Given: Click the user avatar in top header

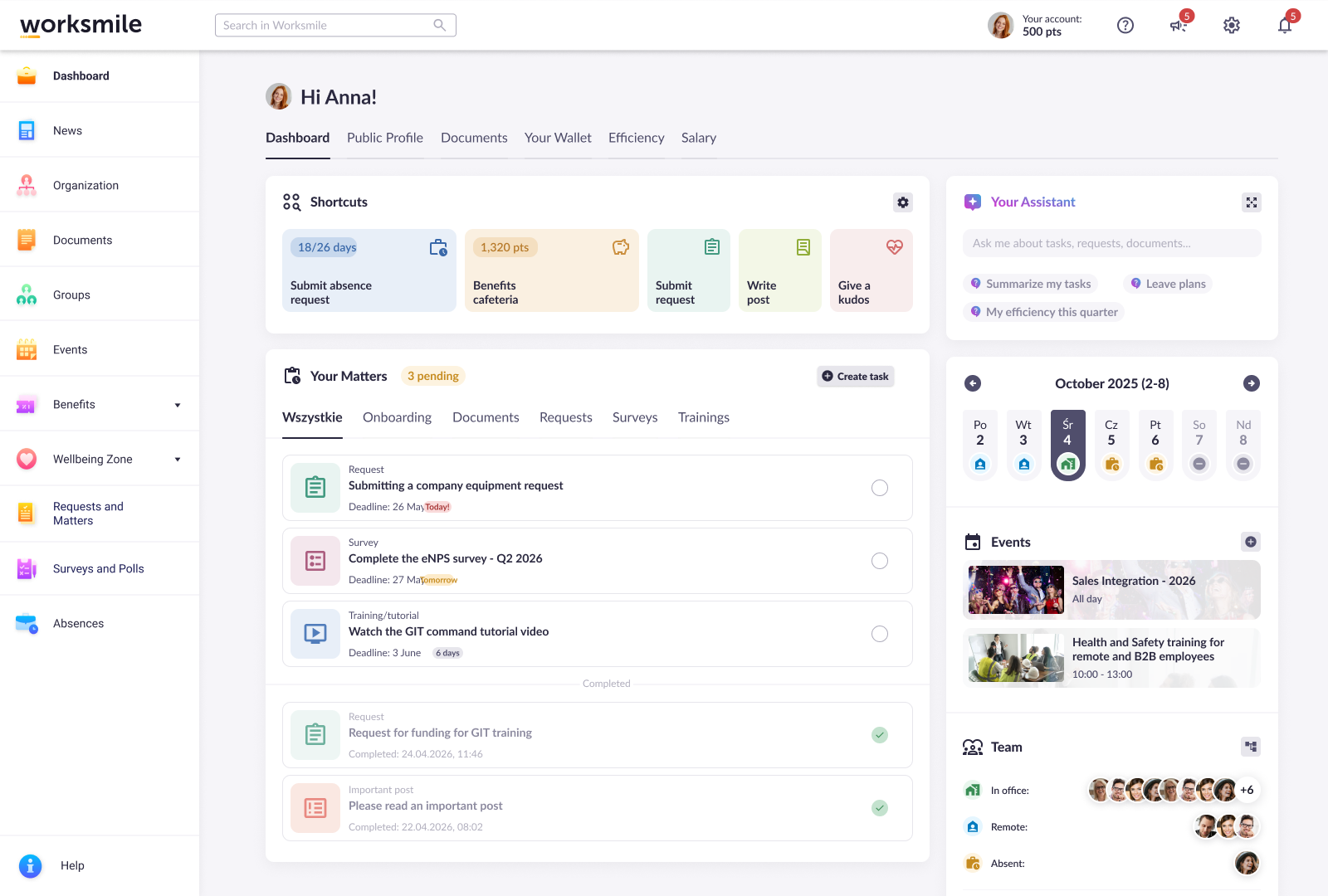Looking at the screenshot, I should (x=1001, y=25).
